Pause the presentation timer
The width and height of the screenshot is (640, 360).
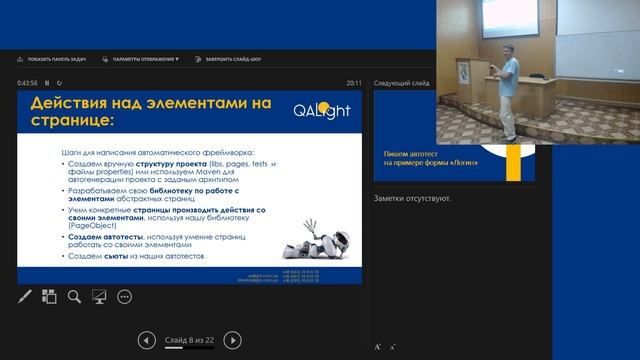pyautogui.click(x=47, y=83)
